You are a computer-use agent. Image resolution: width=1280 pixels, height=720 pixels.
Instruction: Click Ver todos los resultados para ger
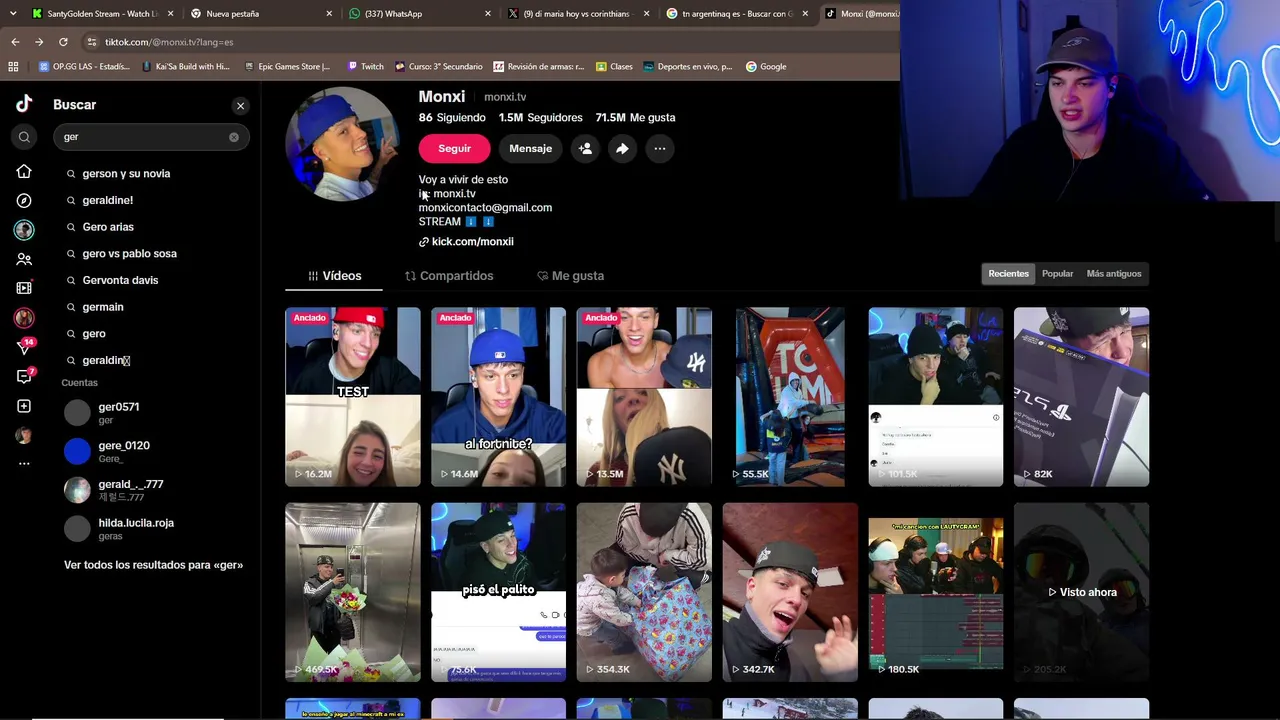pos(153,565)
